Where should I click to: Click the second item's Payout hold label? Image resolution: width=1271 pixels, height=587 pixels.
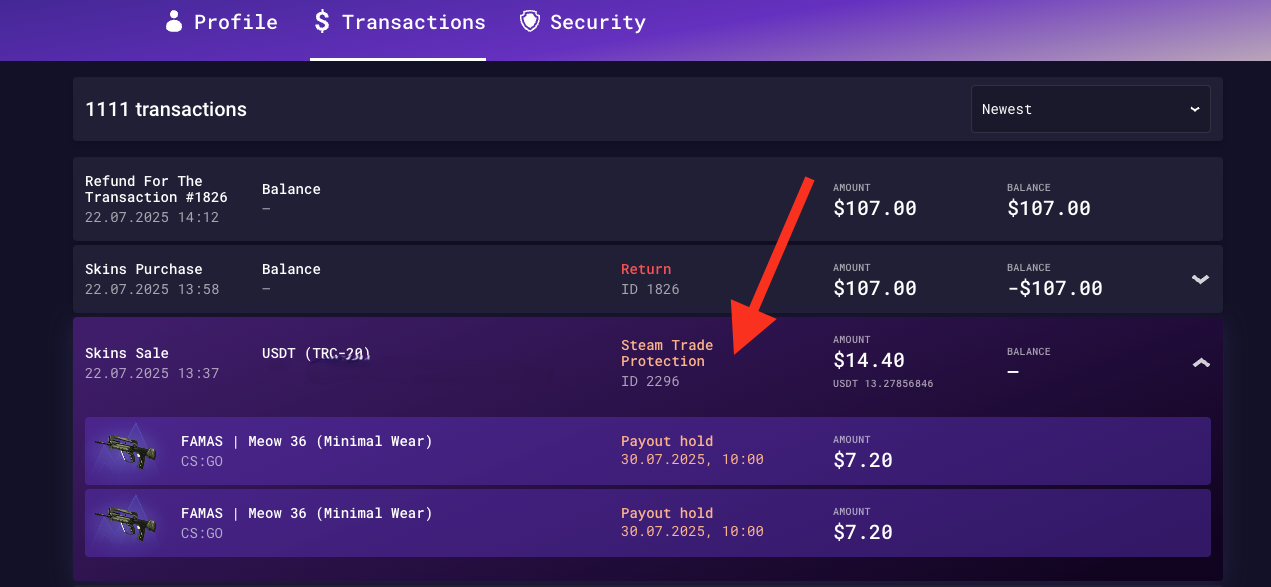pyautogui.click(x=667, y=513)
